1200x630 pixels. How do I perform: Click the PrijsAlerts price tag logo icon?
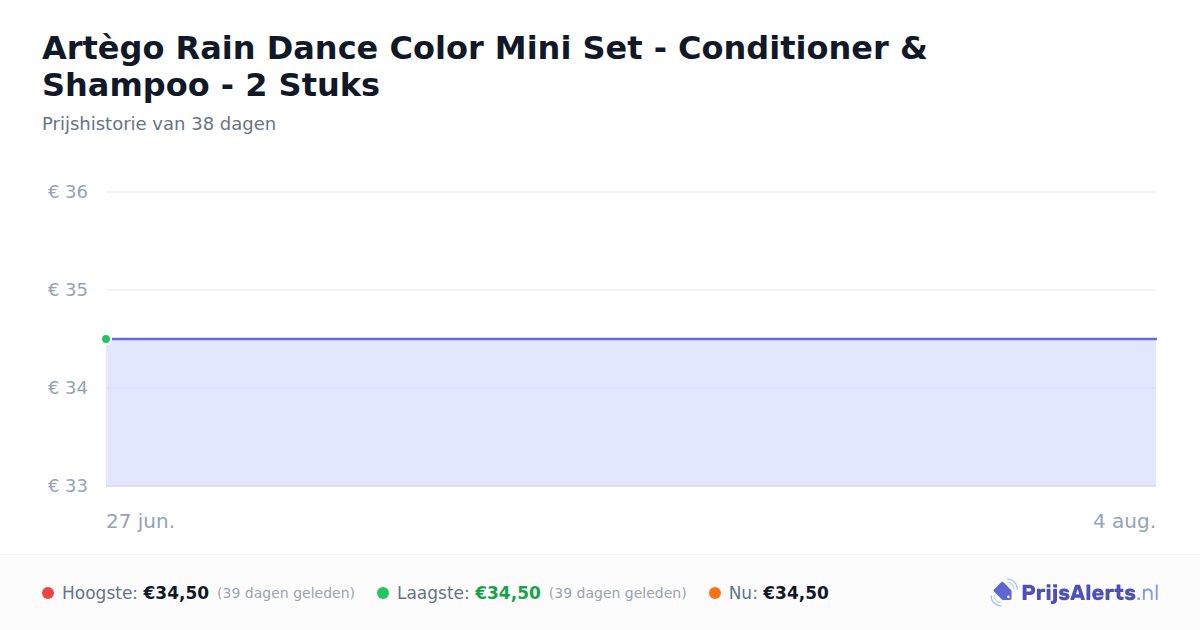1003,593
